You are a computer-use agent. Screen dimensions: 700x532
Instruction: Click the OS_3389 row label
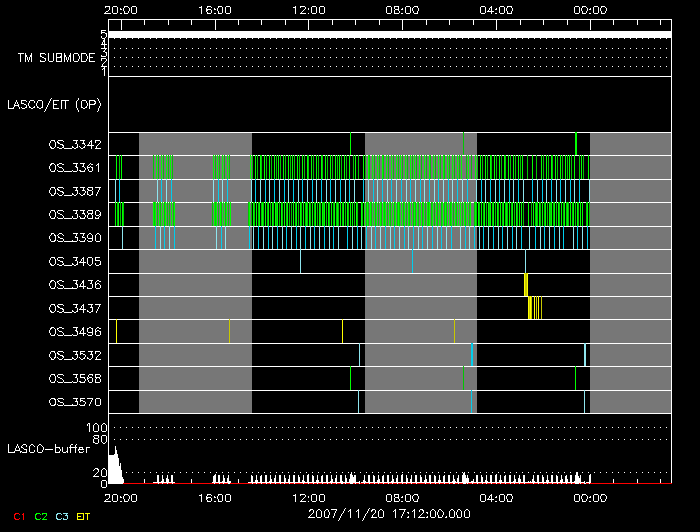pos(74,214)
